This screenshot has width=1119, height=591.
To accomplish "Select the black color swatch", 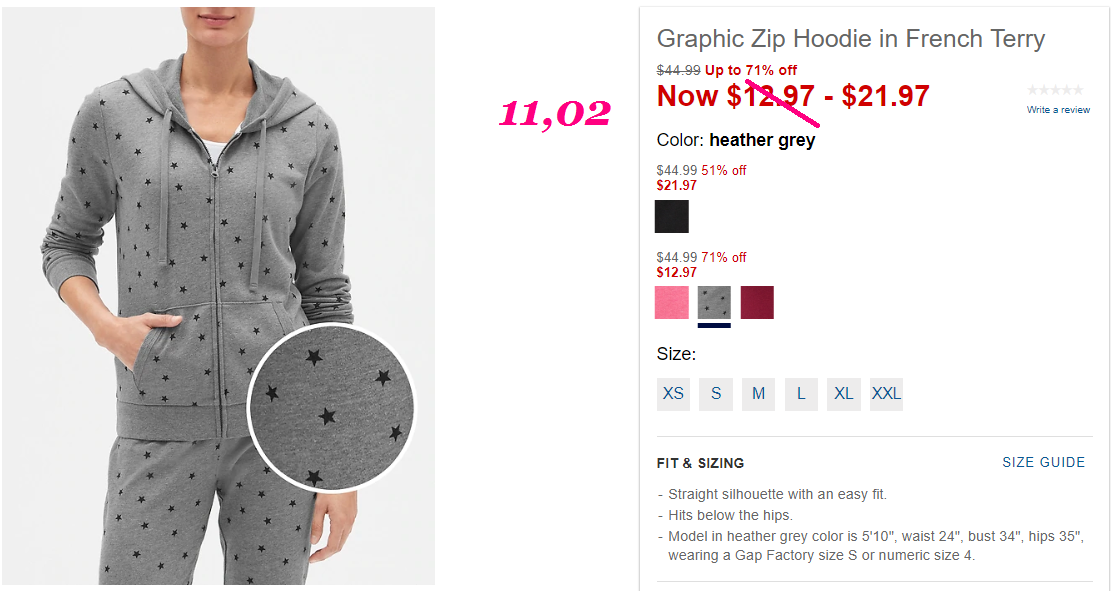I will pos(672,216).
